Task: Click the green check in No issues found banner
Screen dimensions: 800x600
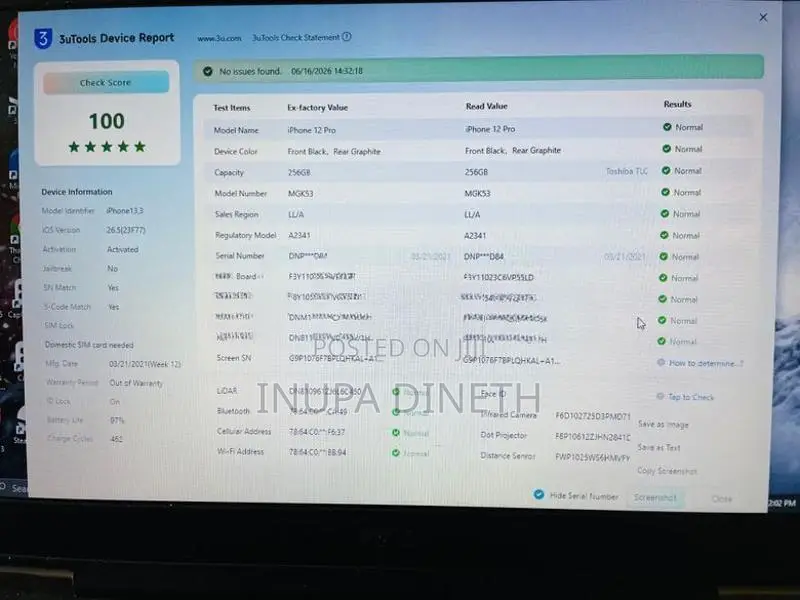Action: pyautogui.click(x=208, y=71)
